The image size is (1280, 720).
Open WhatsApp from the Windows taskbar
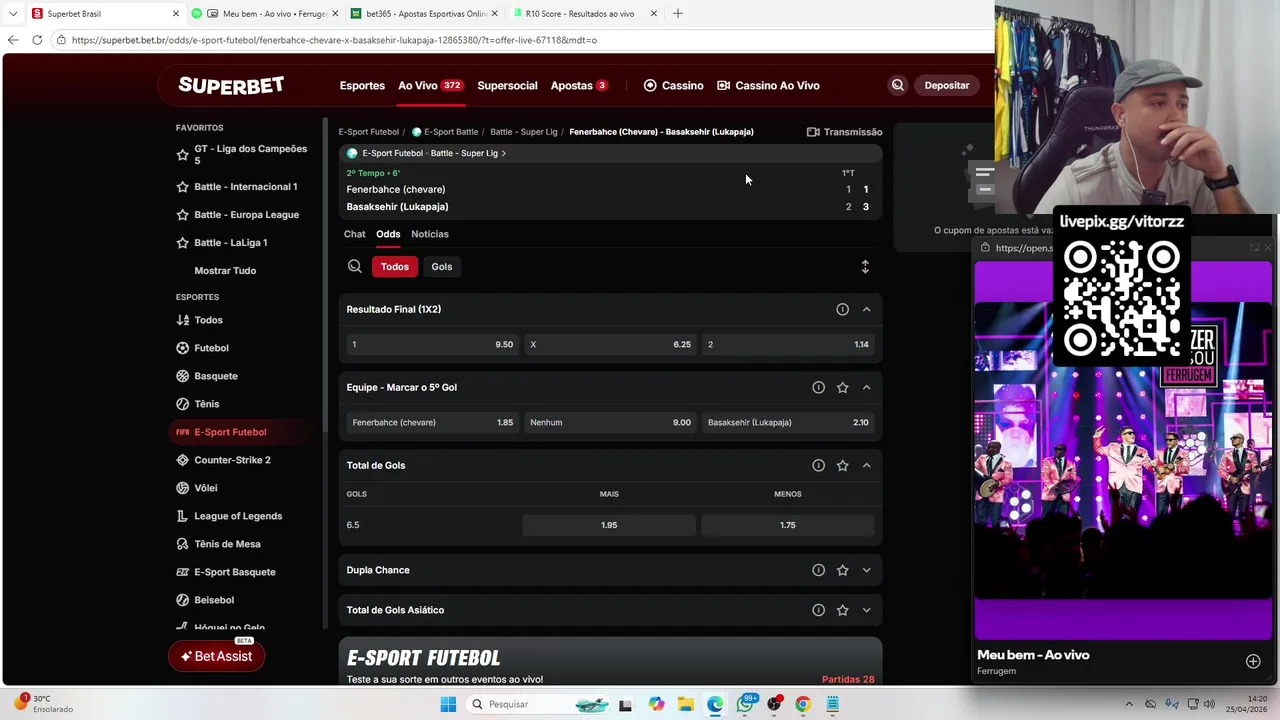745,704
